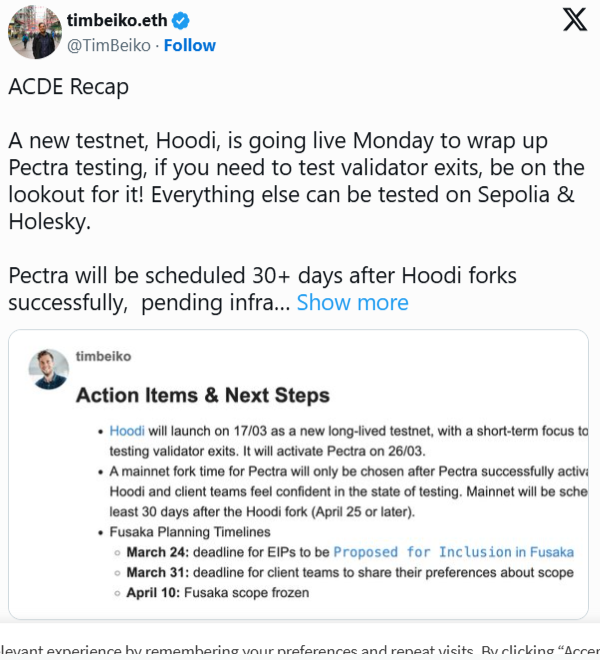Click the ACDE Recap tweet text

click(69, 86)
